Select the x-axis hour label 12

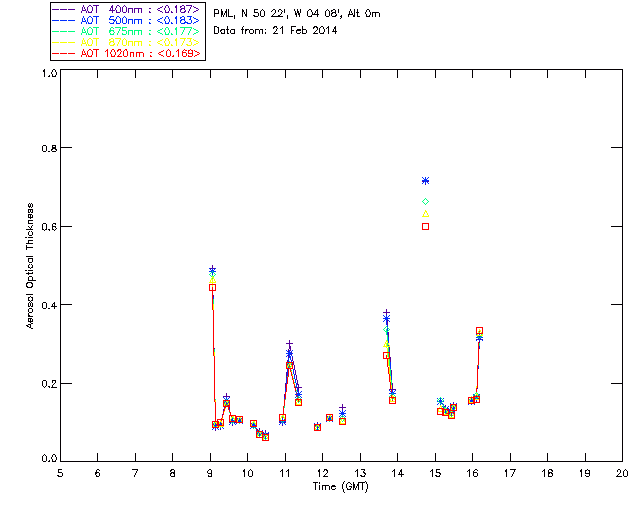[322, 473]
